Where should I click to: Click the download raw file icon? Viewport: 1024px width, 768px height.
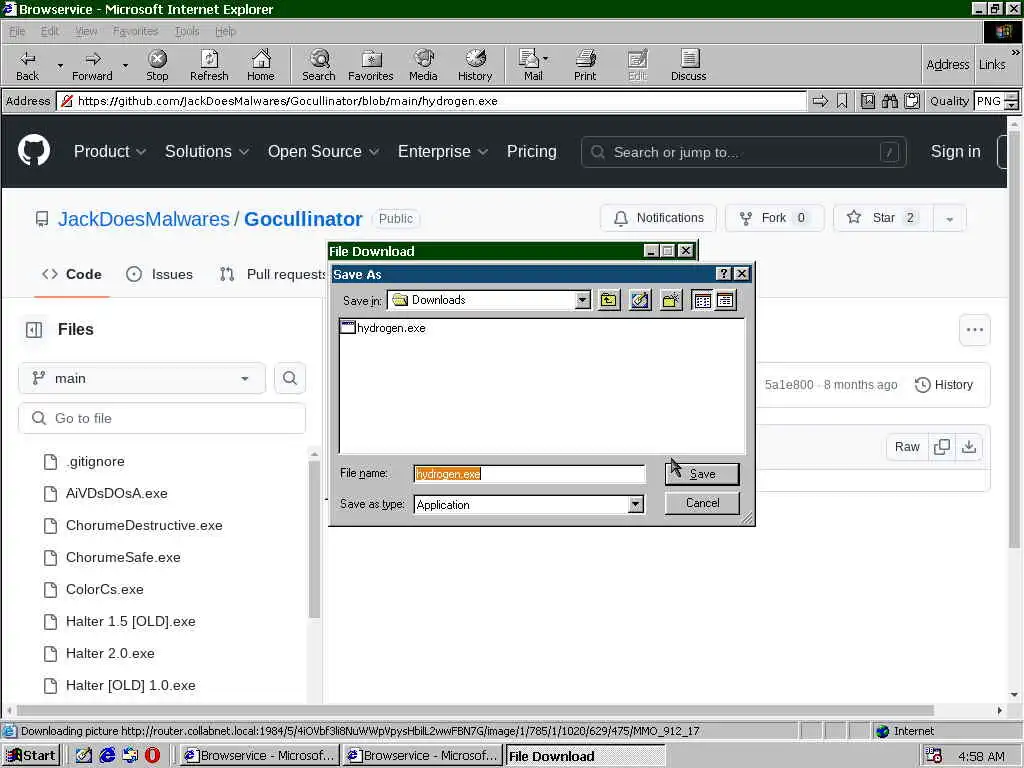coord(969,447)
